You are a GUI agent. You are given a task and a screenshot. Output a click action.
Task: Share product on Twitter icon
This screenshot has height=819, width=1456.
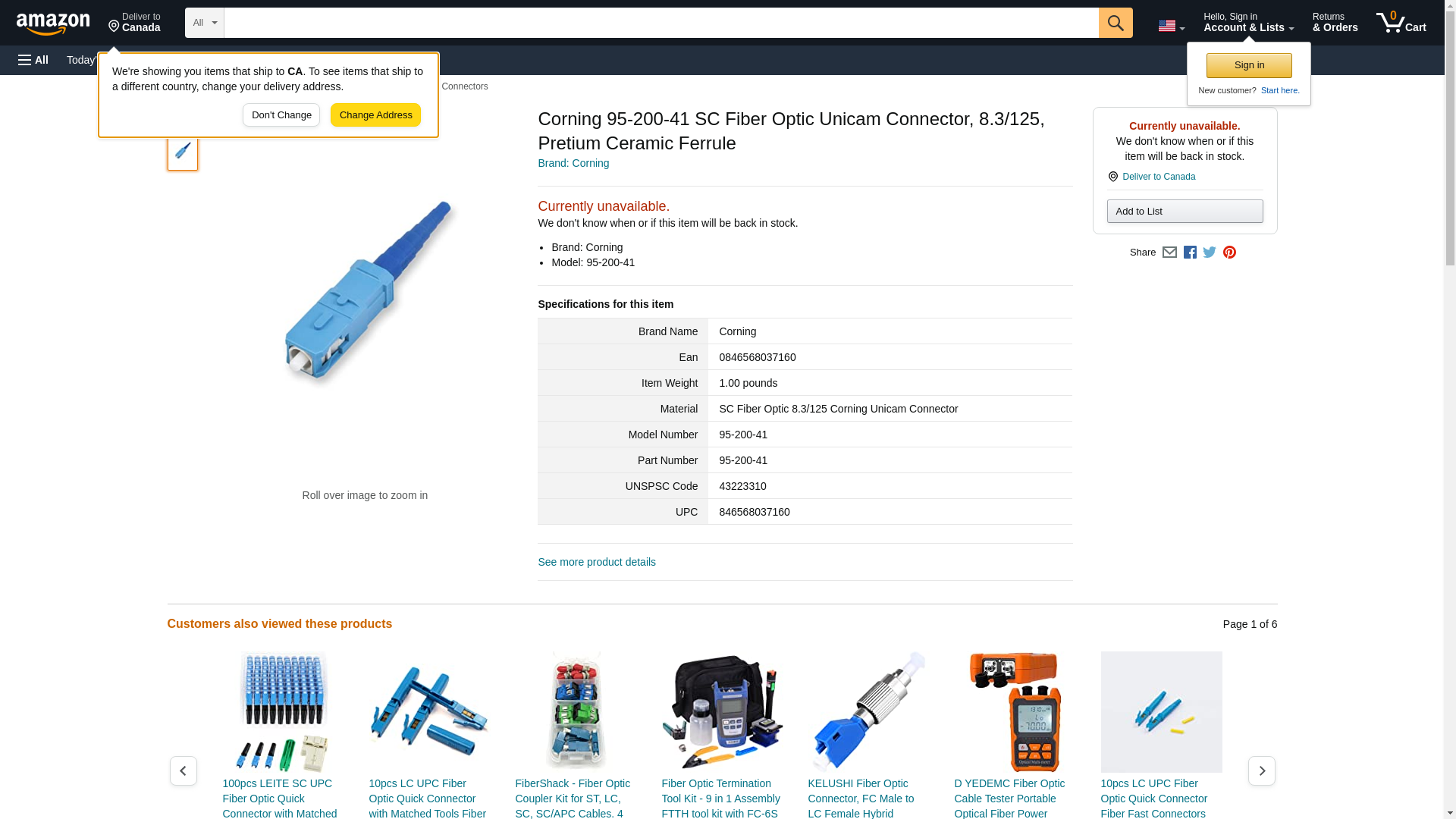[1210, 253]
